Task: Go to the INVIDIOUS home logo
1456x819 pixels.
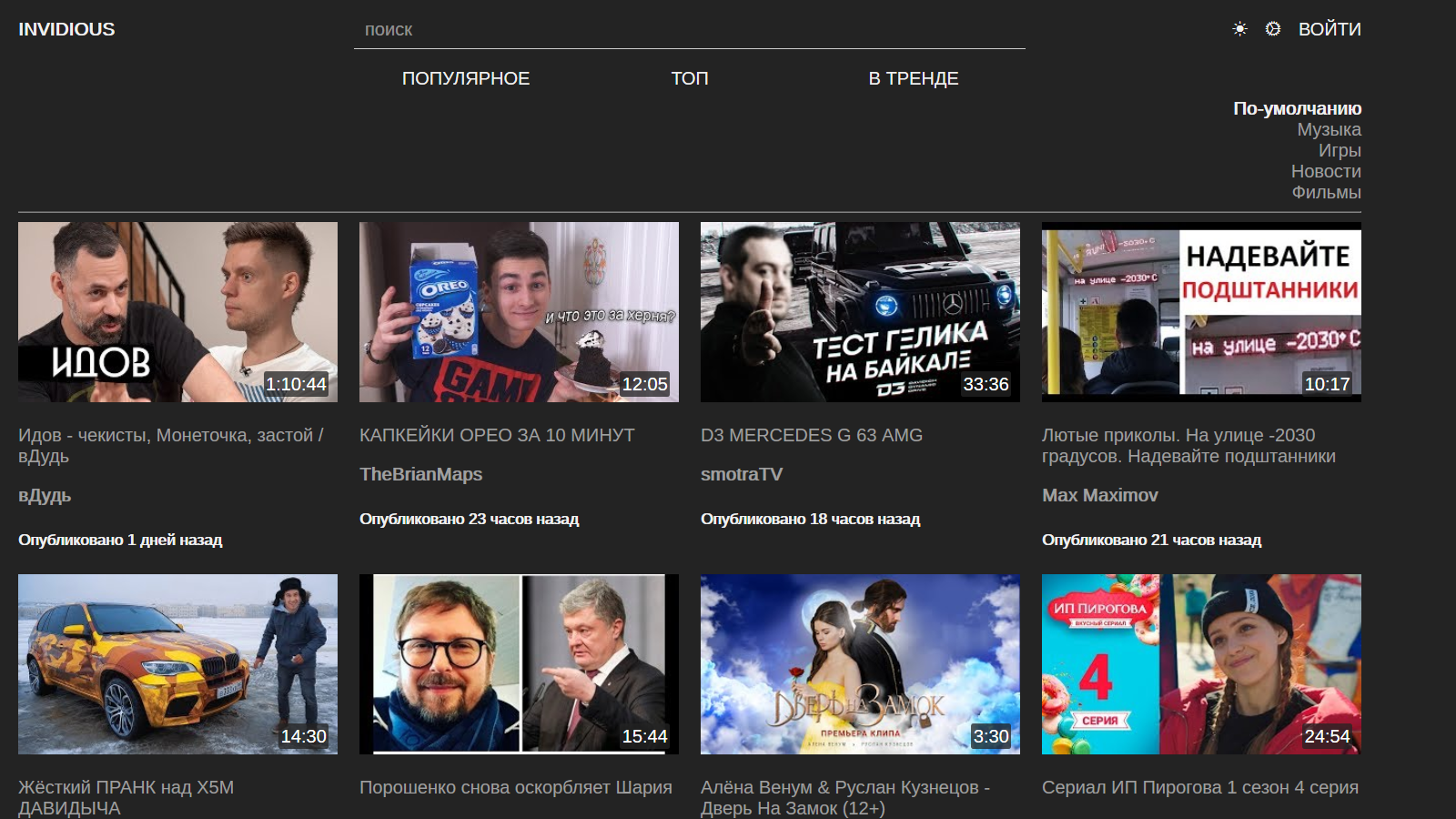Action: pos(66,29)
